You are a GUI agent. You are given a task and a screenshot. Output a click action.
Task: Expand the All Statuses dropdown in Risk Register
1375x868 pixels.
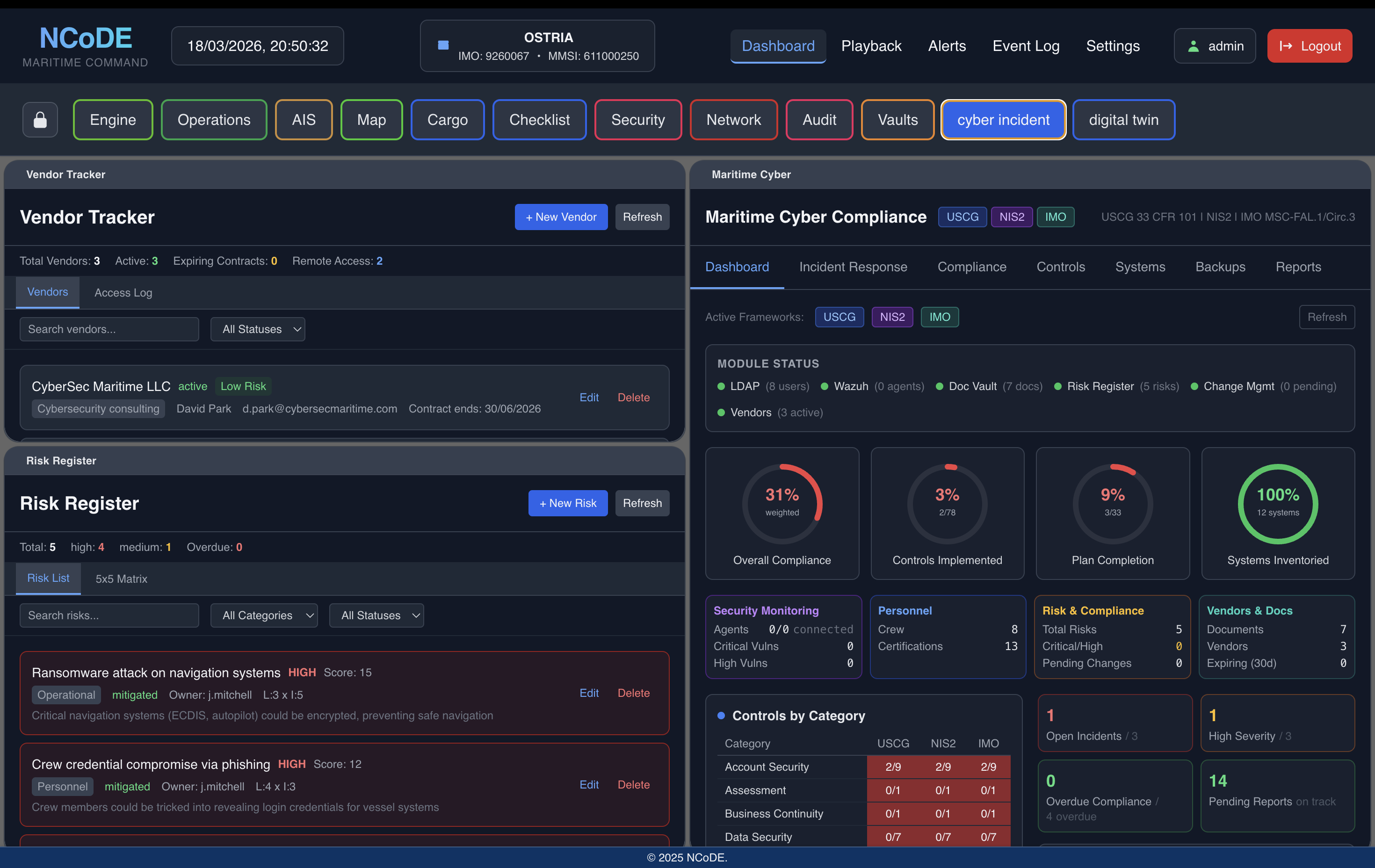point(376,615)
